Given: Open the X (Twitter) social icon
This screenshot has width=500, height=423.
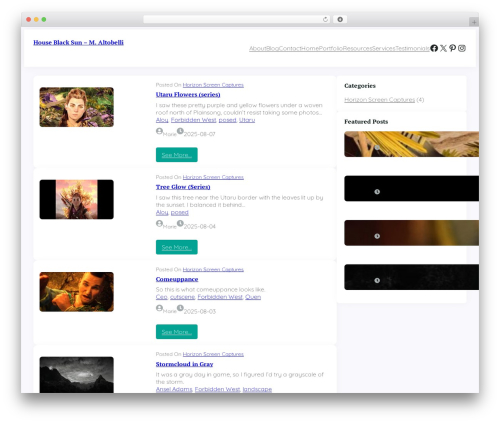Looking at the screenshot, I should [443, 48].
